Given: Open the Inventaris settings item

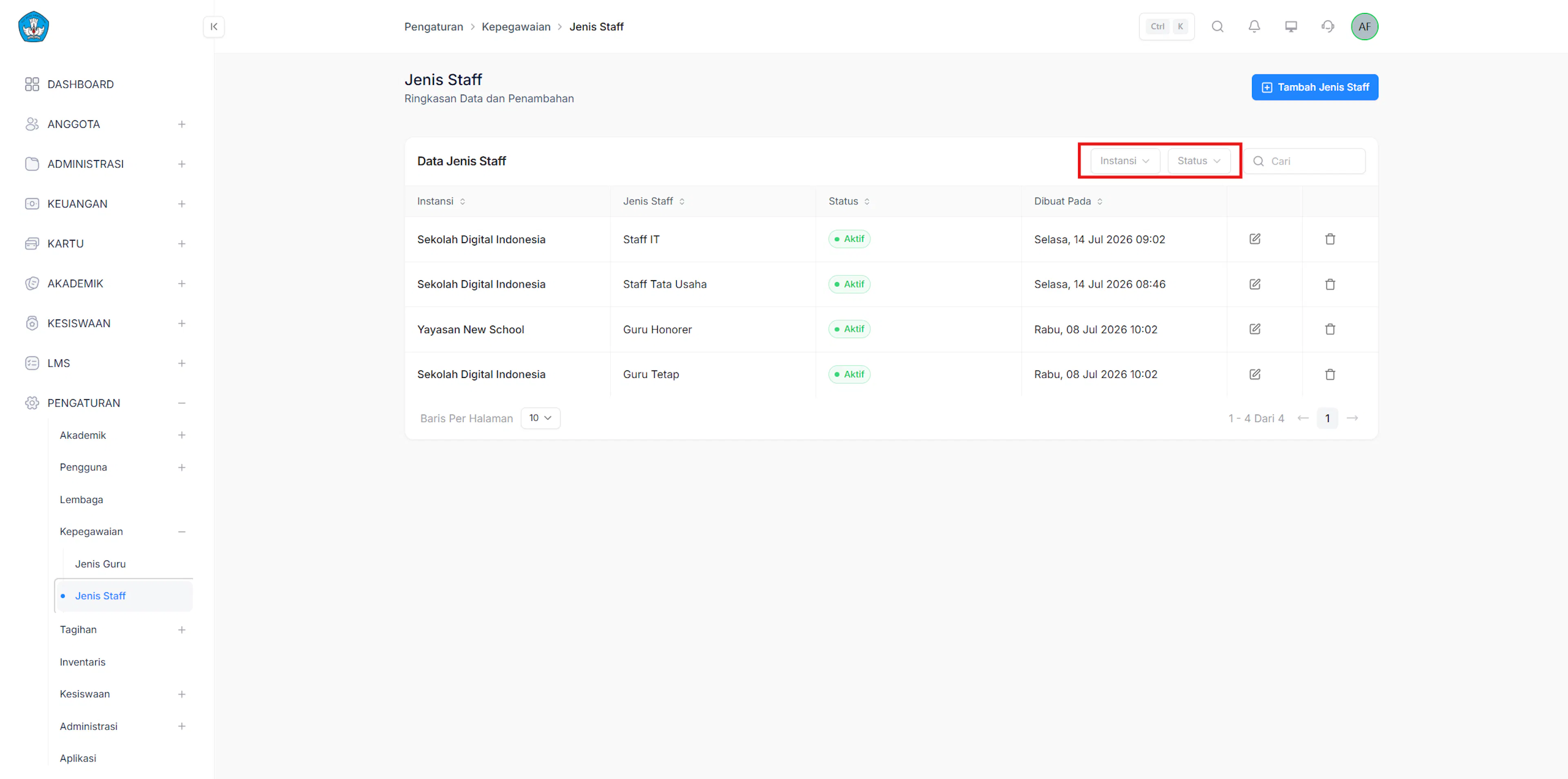Looking at the screenshot, I should 82,662.
